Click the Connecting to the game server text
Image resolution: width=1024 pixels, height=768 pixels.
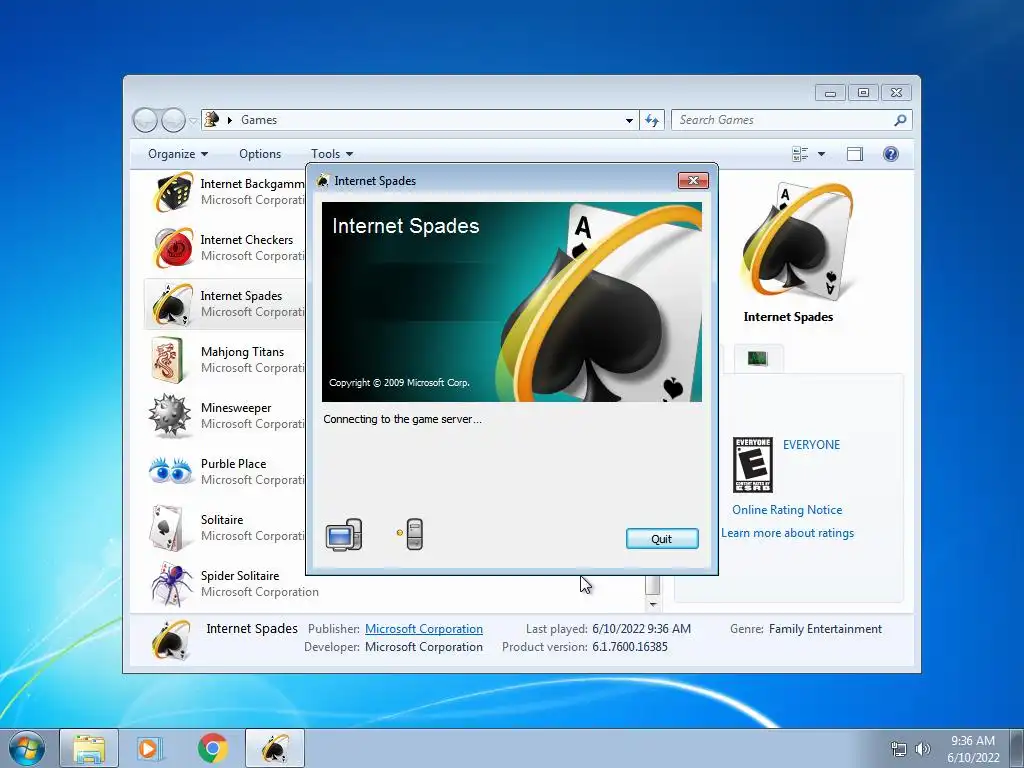pos(402,419)
